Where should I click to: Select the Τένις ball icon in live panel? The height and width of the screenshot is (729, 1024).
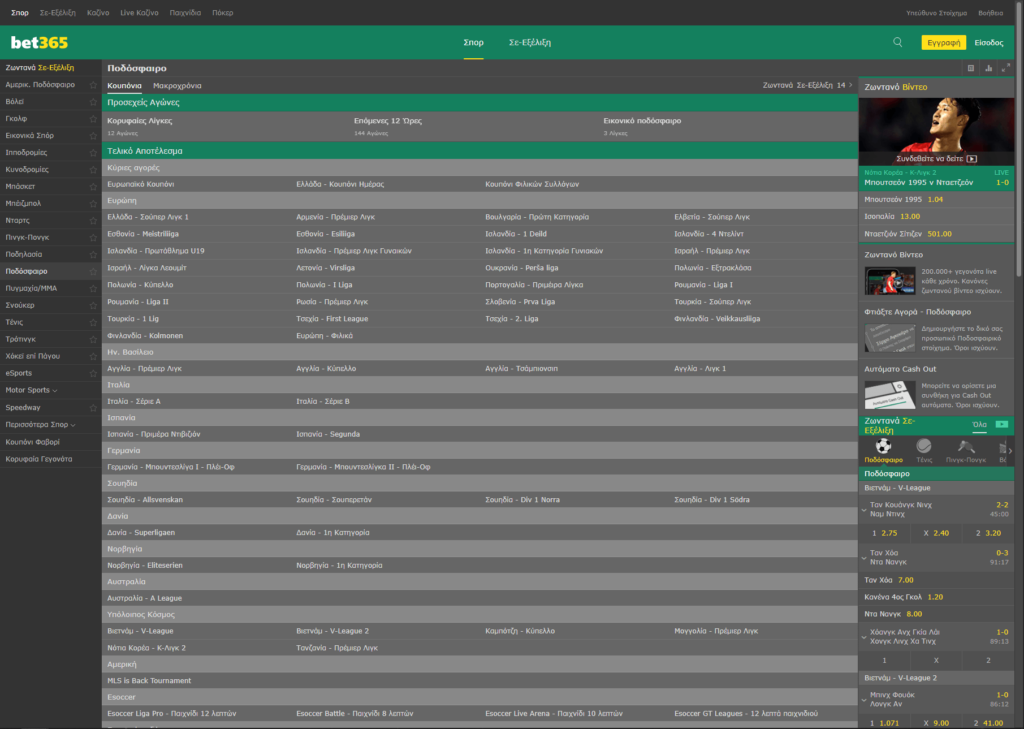[923, 446]
